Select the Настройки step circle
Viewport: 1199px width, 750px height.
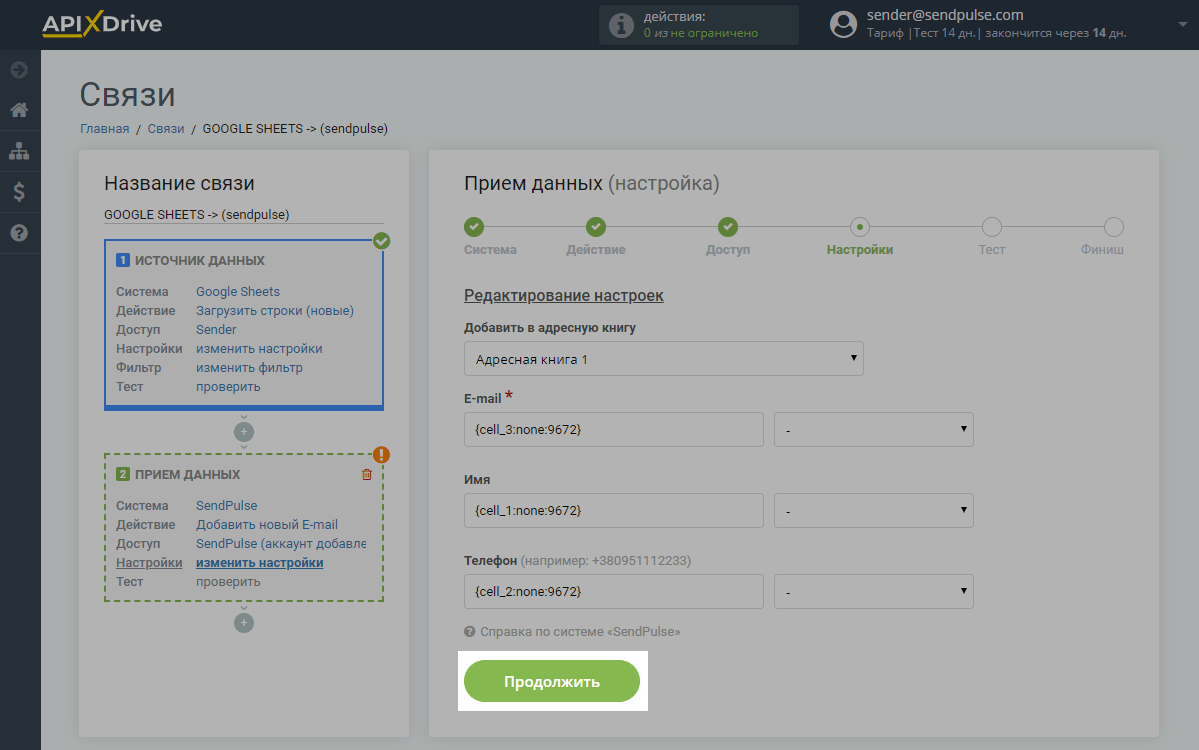coord(859,227)
